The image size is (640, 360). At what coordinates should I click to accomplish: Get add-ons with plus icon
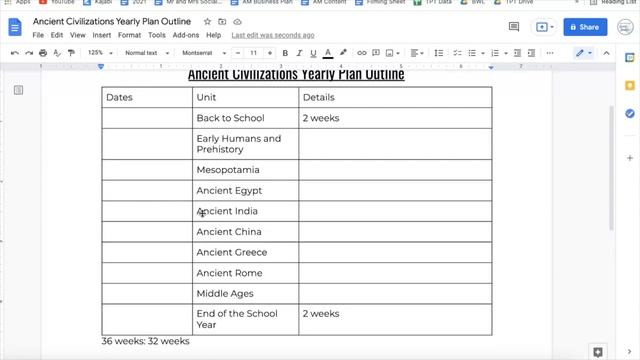coord(630,158)
